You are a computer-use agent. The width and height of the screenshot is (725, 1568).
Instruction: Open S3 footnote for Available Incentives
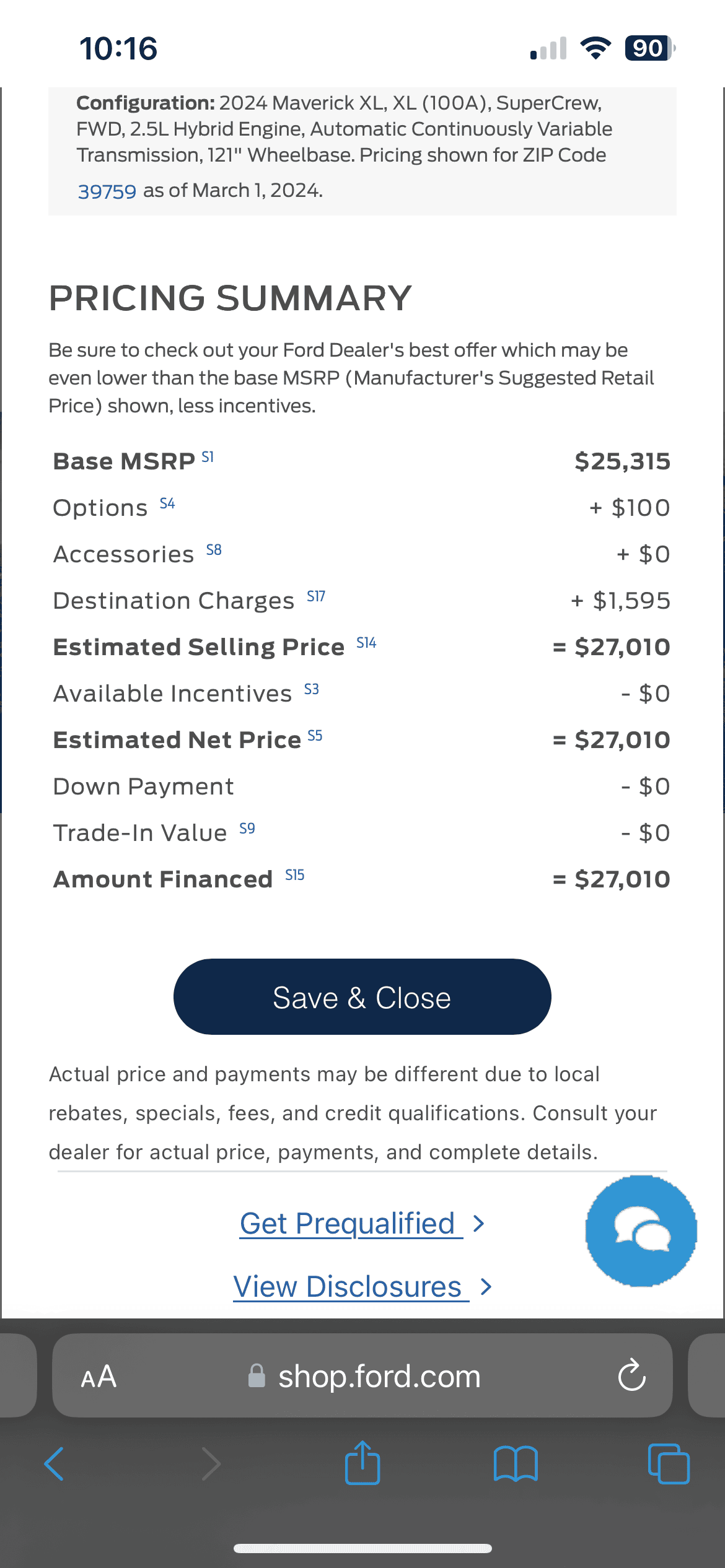(x=312, y=690)
